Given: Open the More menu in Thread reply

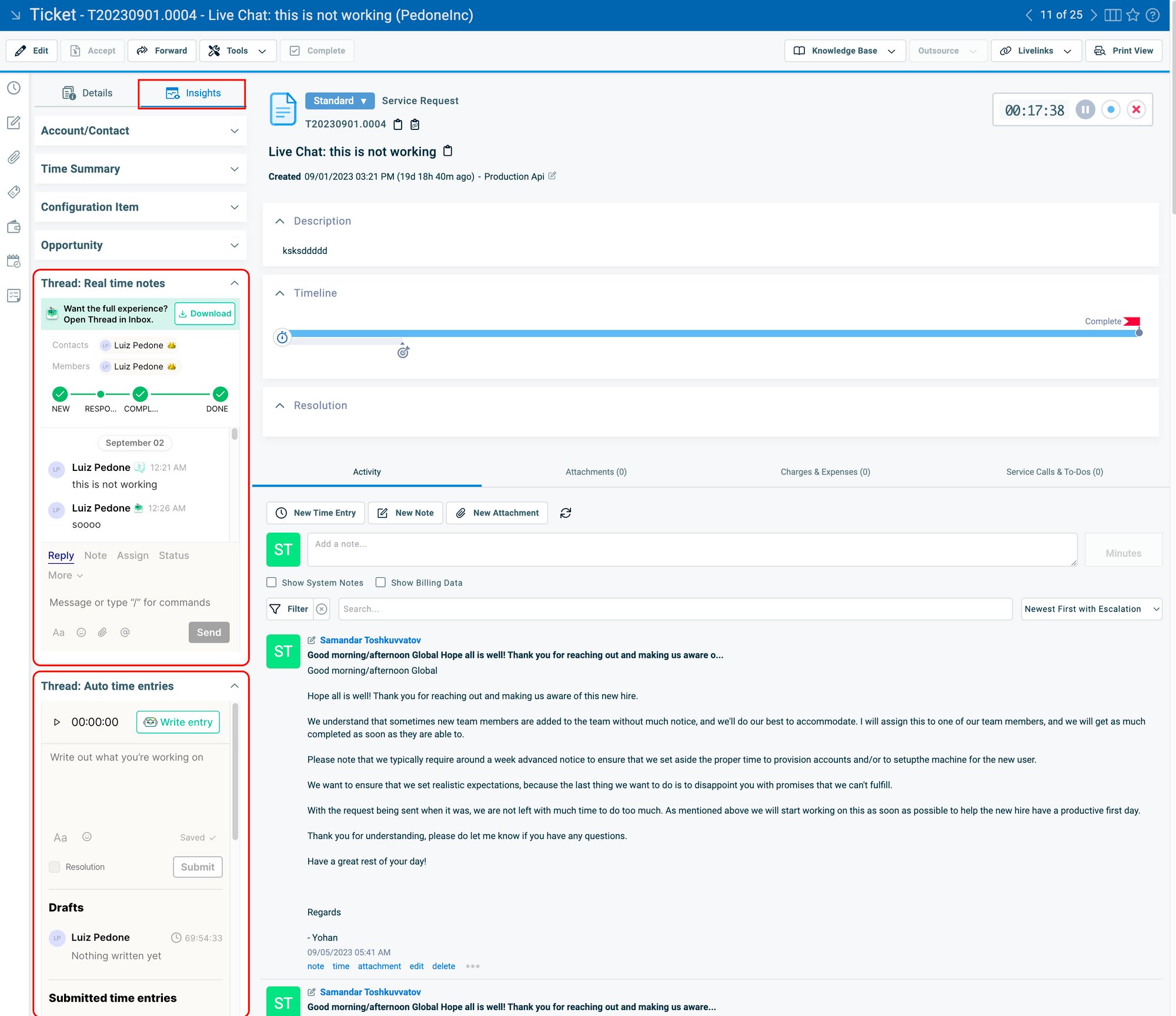Looking at the screenshot, I should pyautogui.click(x=65, y=575).
